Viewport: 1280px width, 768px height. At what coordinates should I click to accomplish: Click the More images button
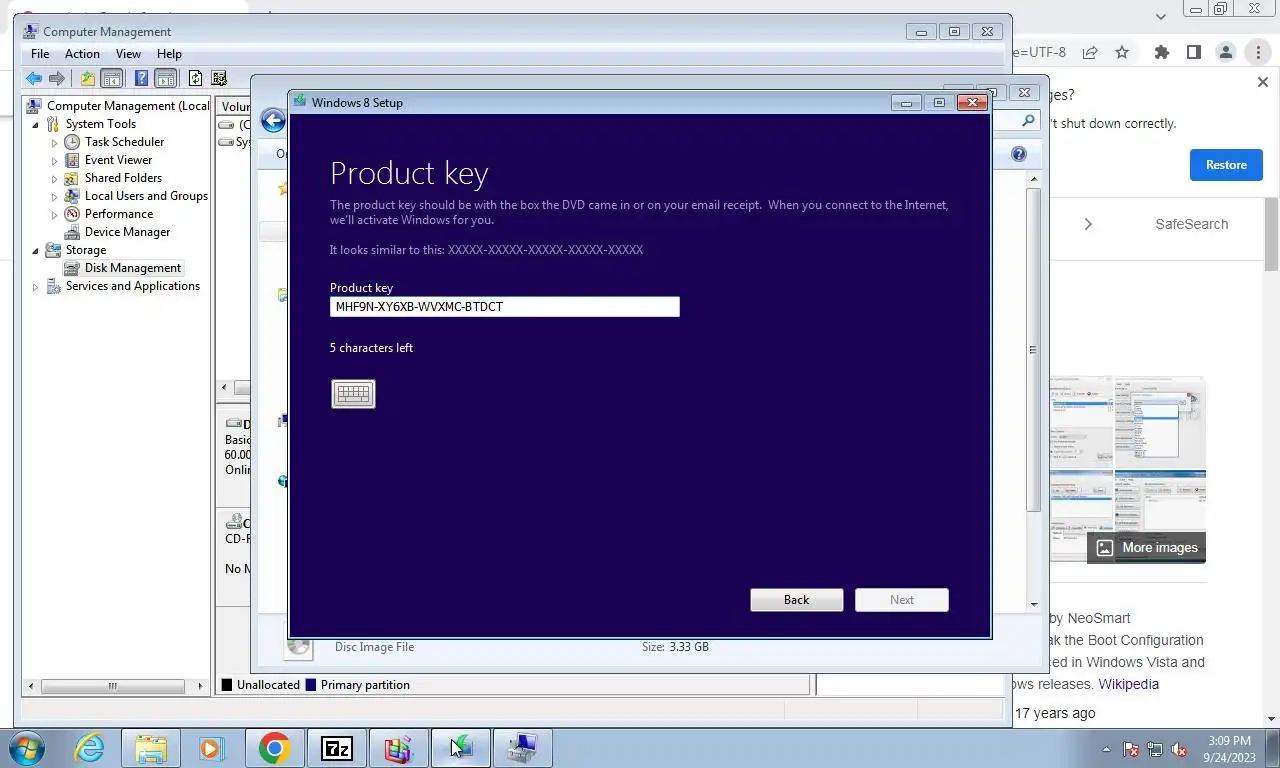(1146, 547)
